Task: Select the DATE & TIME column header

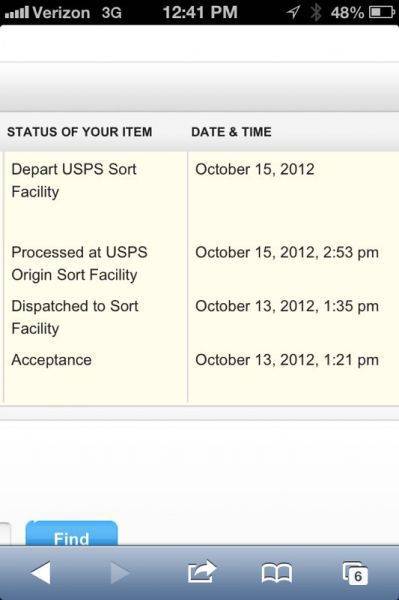Action: [231, 132]
